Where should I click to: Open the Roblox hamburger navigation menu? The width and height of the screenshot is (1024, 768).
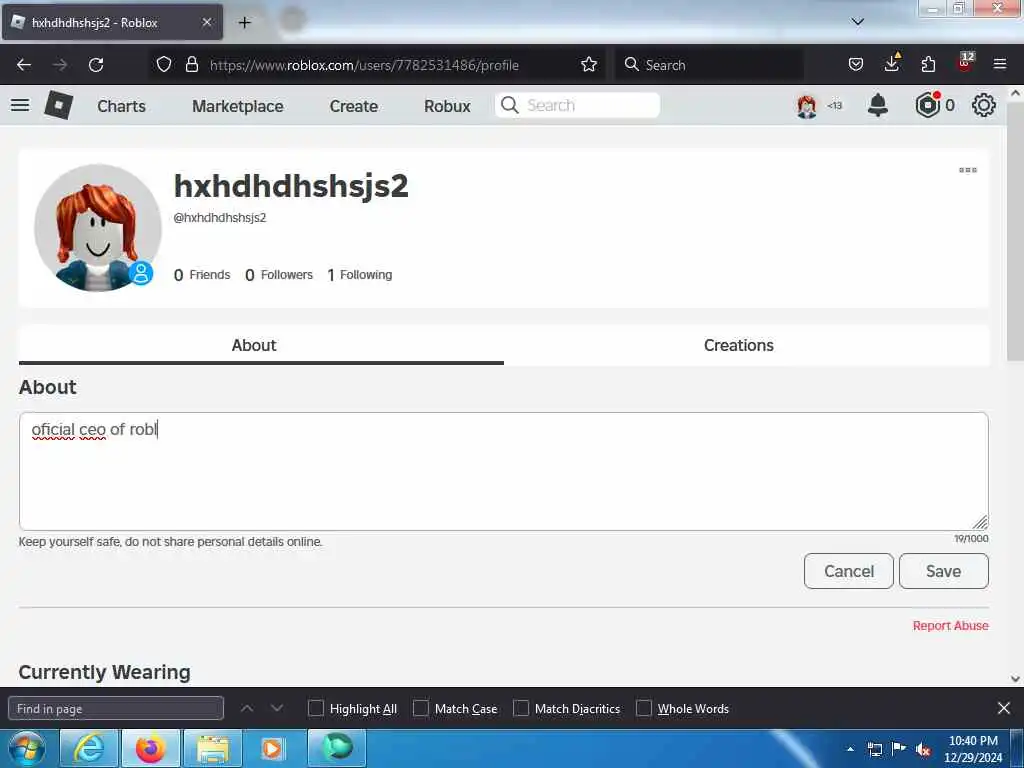pyautogui.click(x=20, y=105)
